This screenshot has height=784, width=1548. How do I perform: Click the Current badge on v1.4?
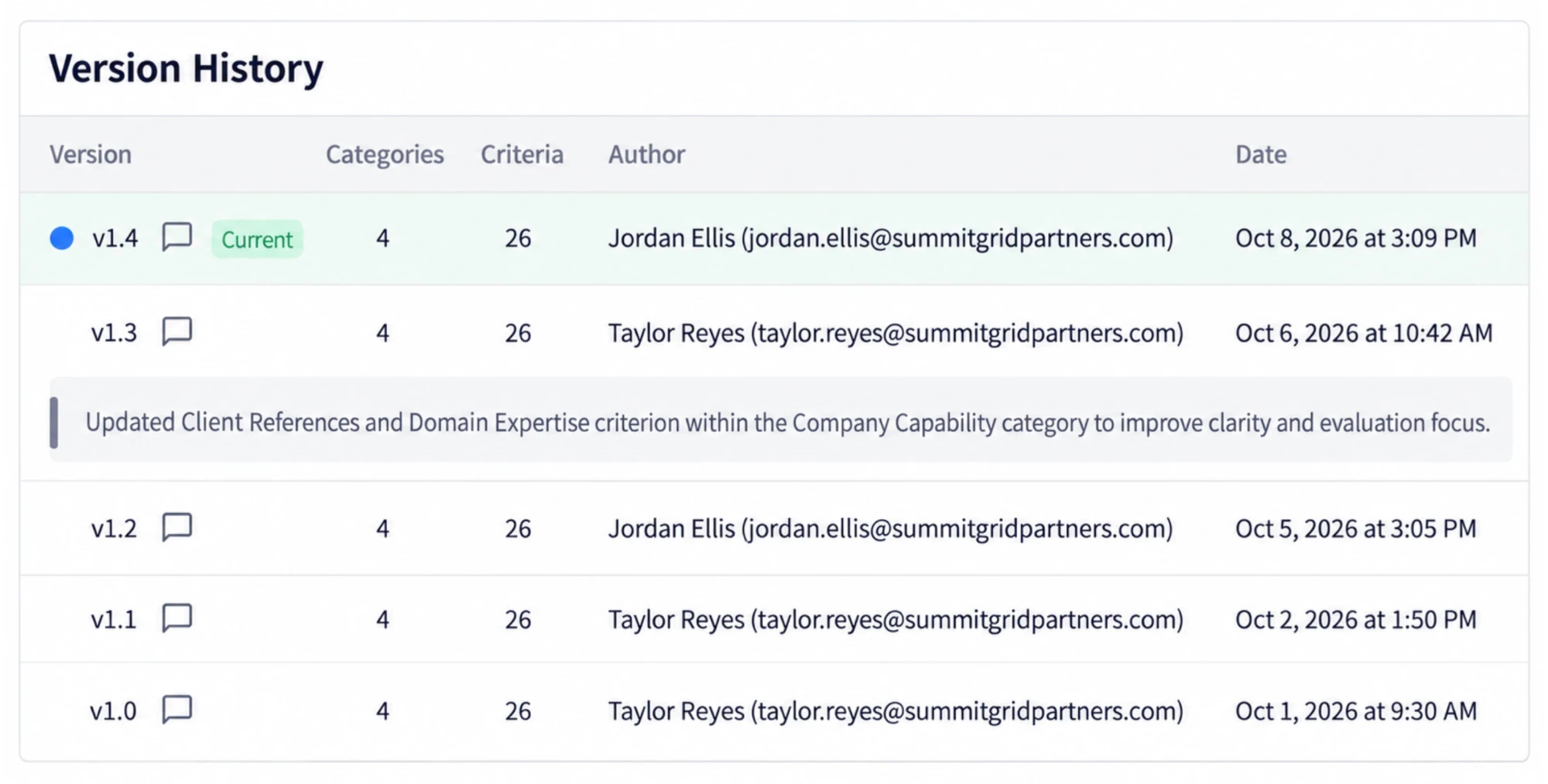(257, 239)
